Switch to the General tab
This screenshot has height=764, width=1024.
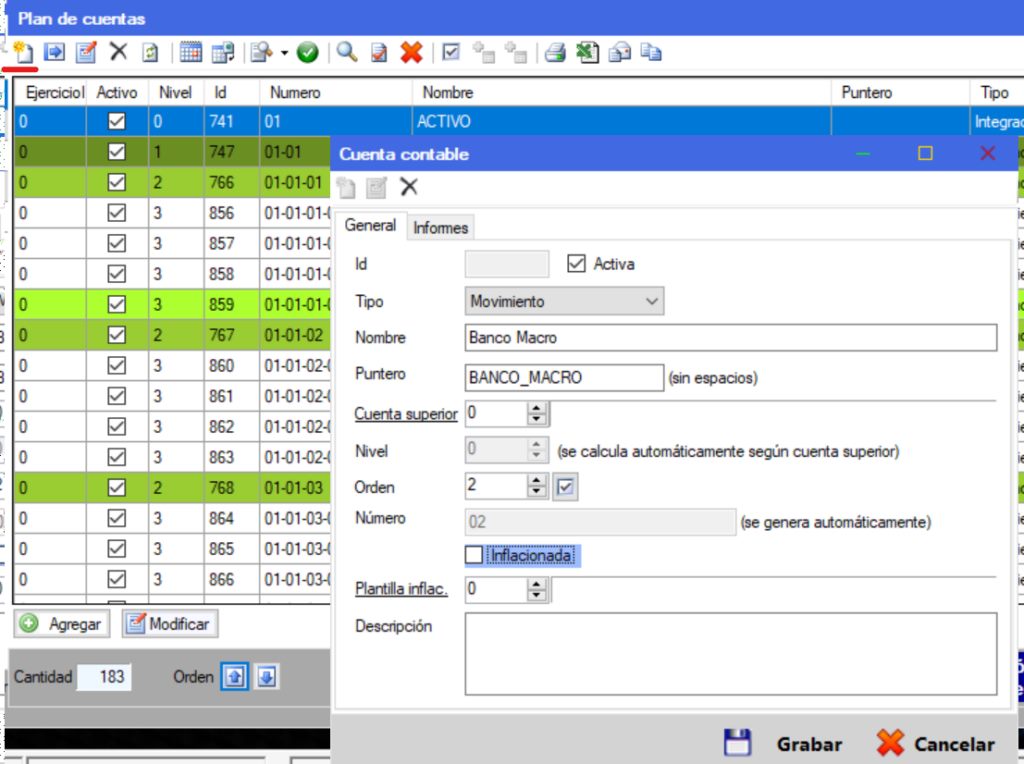coord(370,225)
